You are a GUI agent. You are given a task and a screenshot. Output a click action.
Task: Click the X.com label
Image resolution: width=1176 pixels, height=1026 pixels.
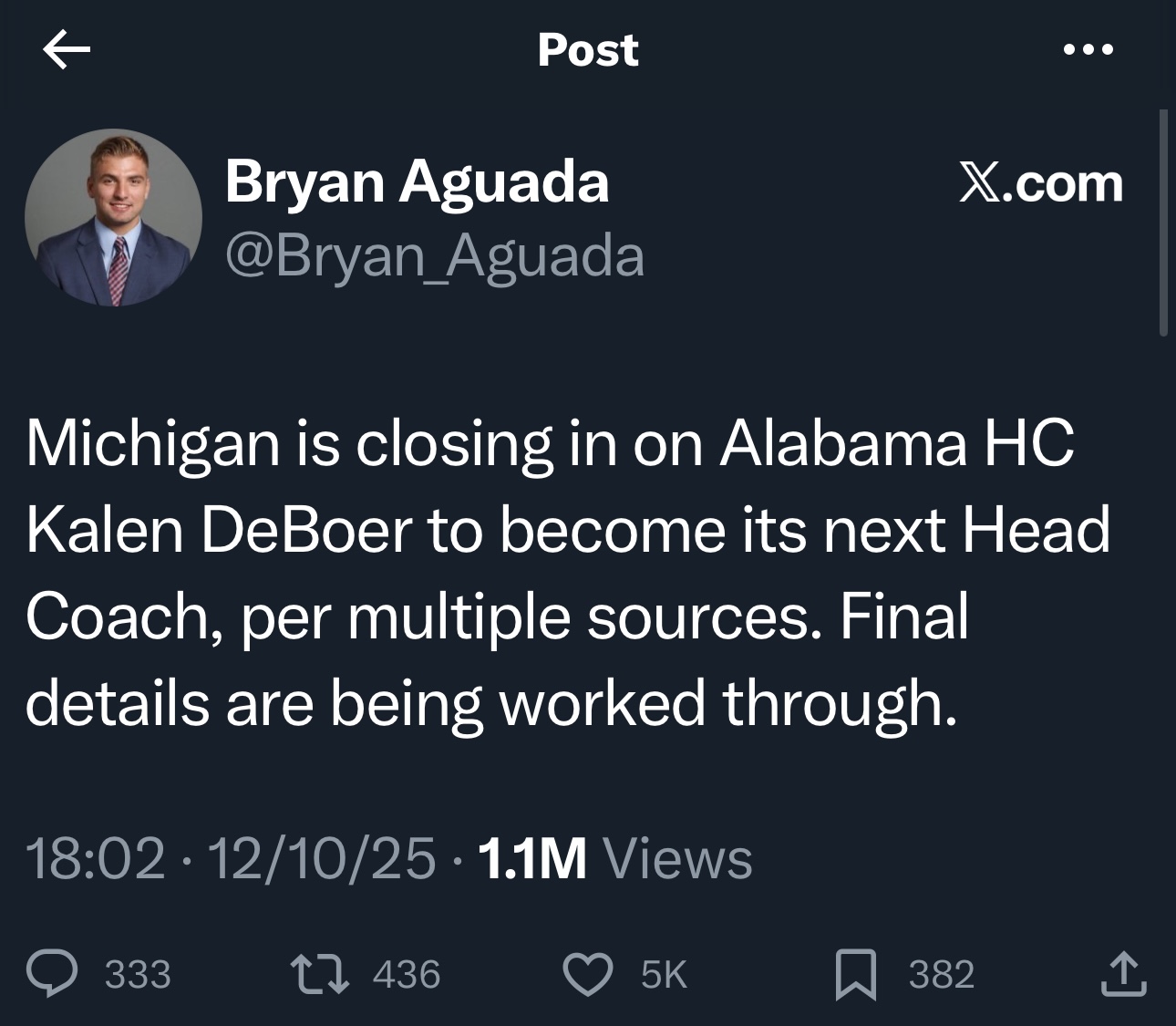(x=1040, y=183)
